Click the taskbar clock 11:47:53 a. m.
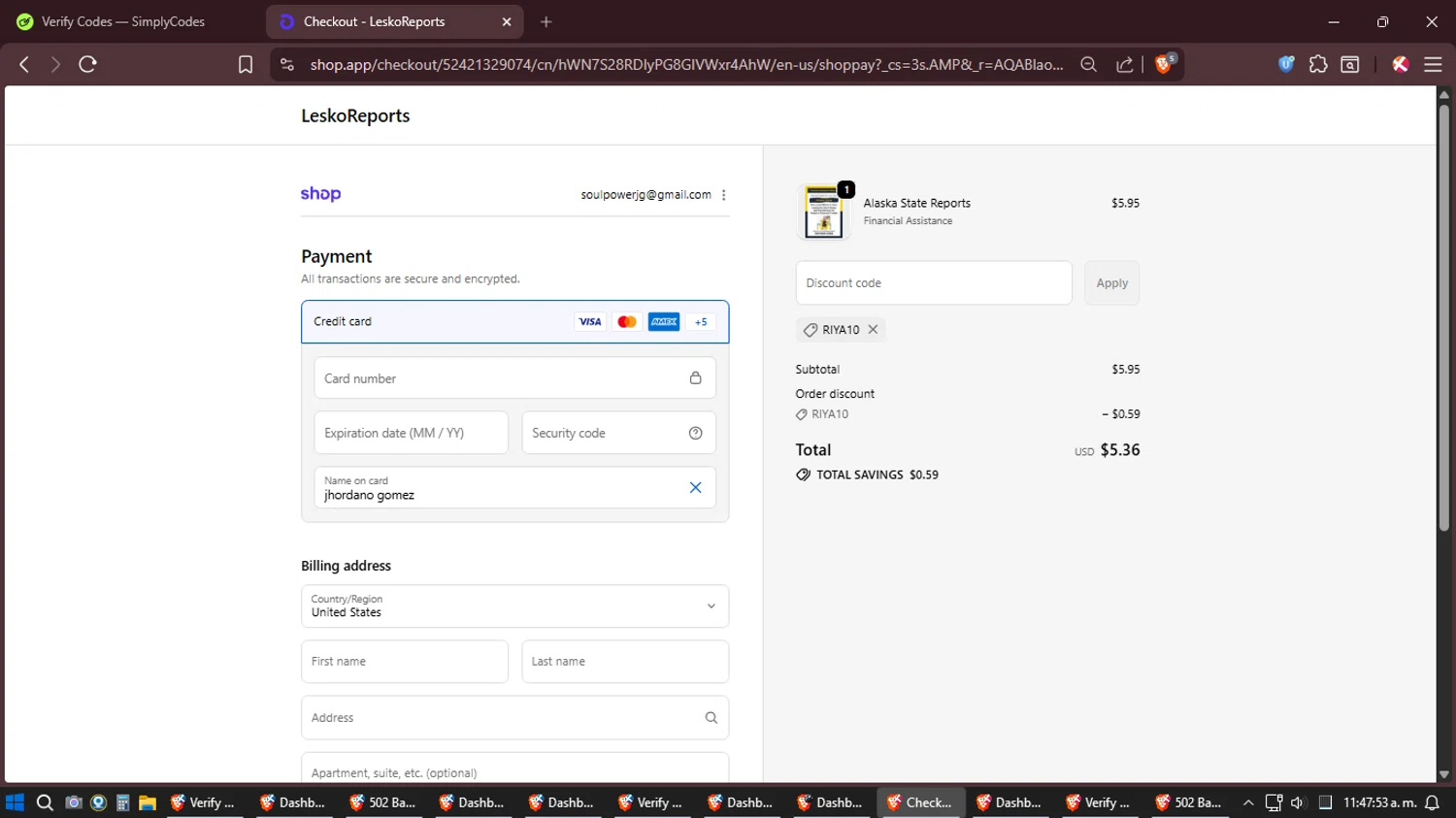Image resolution: width=1456 pixels, height=818 pixels. [1379, 802]
